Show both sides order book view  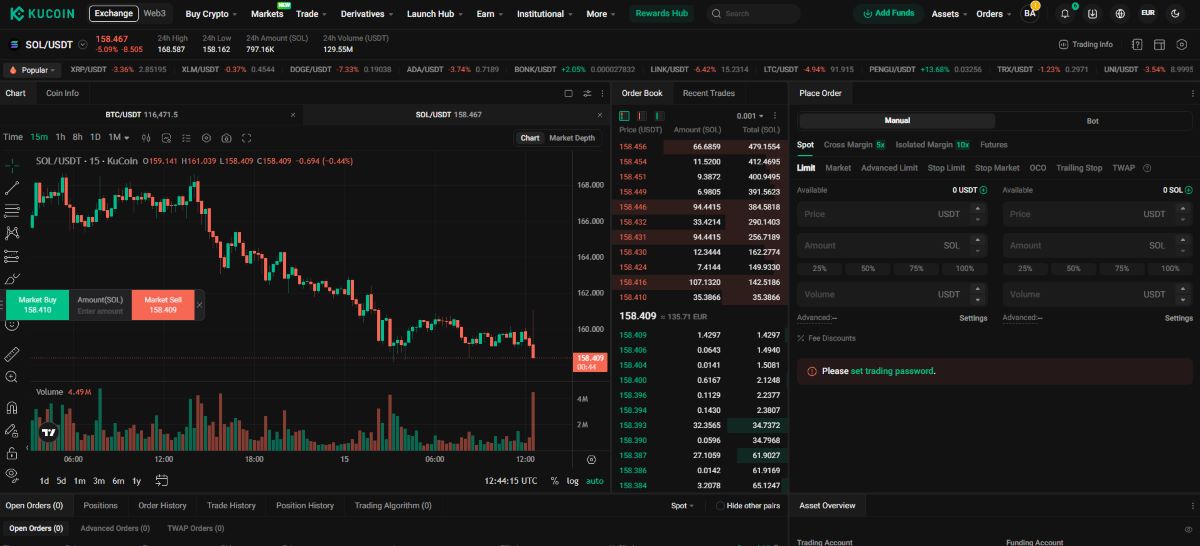pyautogui.click(x=625, y=116)
